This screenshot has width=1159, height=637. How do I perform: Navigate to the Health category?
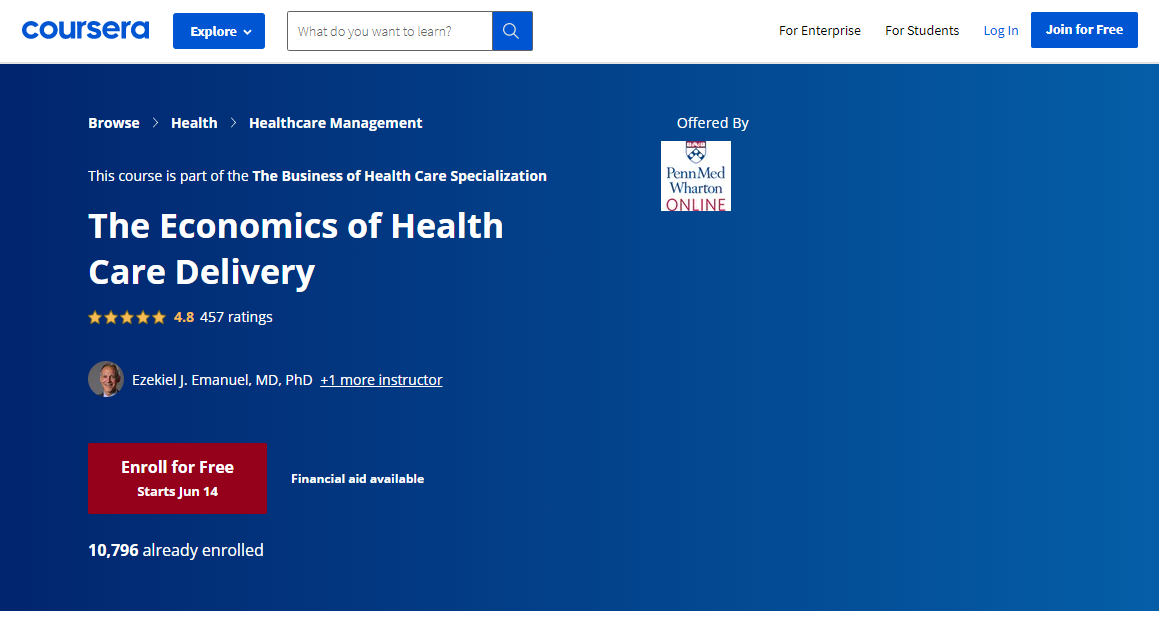[x=194, y=122]
